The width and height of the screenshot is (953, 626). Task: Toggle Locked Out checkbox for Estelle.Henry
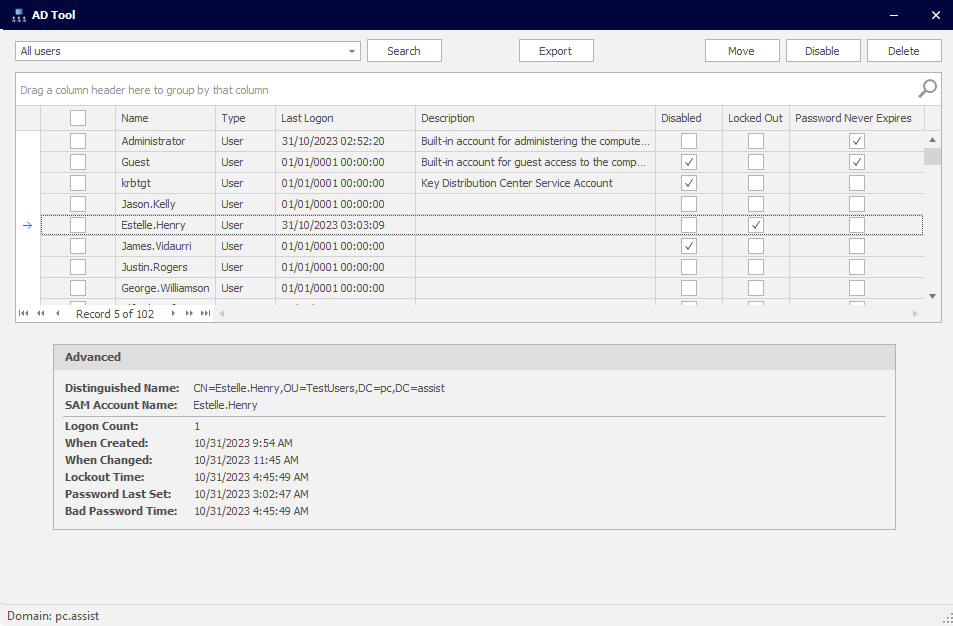click(756, 225)
